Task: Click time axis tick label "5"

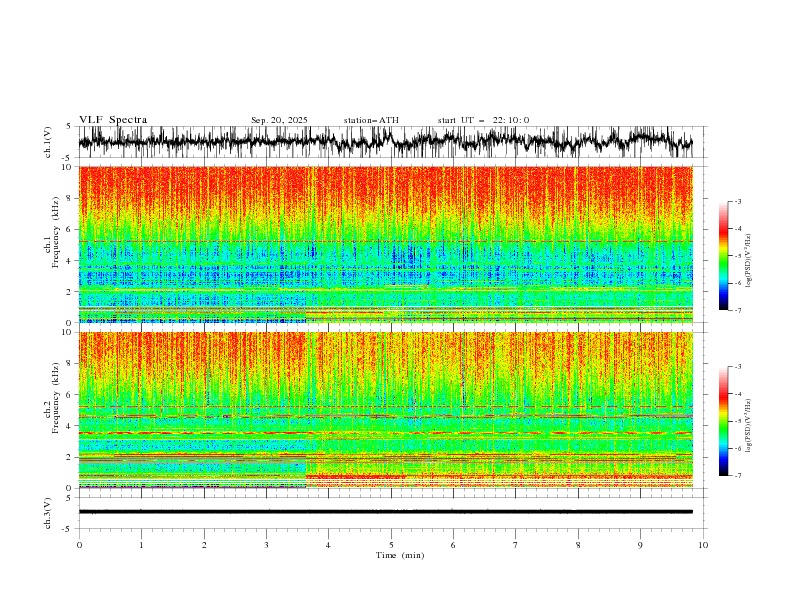Action: (391, 545)
